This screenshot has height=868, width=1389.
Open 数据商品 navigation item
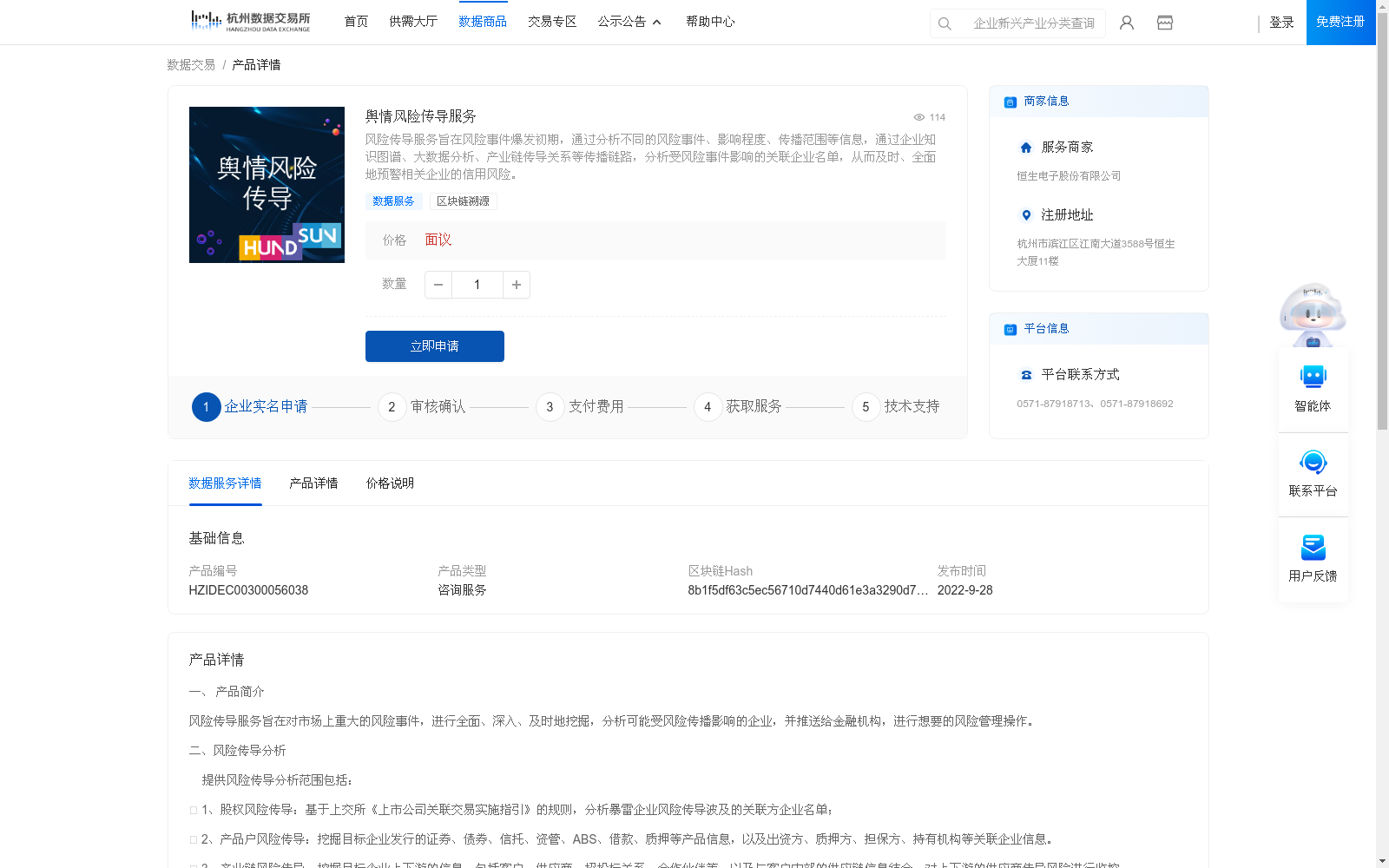pos(483,22)
